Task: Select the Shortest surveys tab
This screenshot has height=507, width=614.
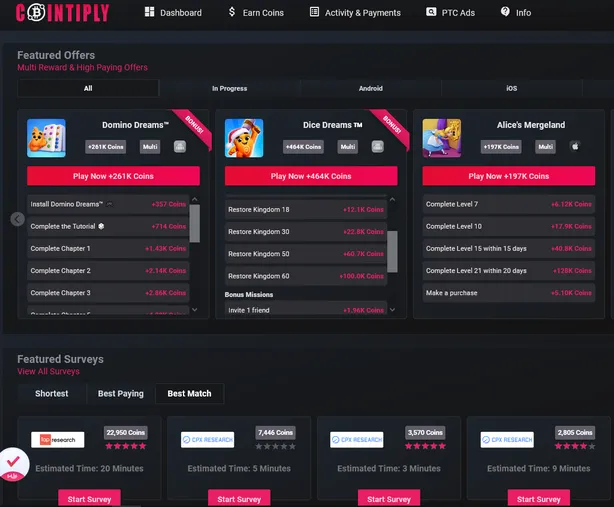Action: point(52,393)
